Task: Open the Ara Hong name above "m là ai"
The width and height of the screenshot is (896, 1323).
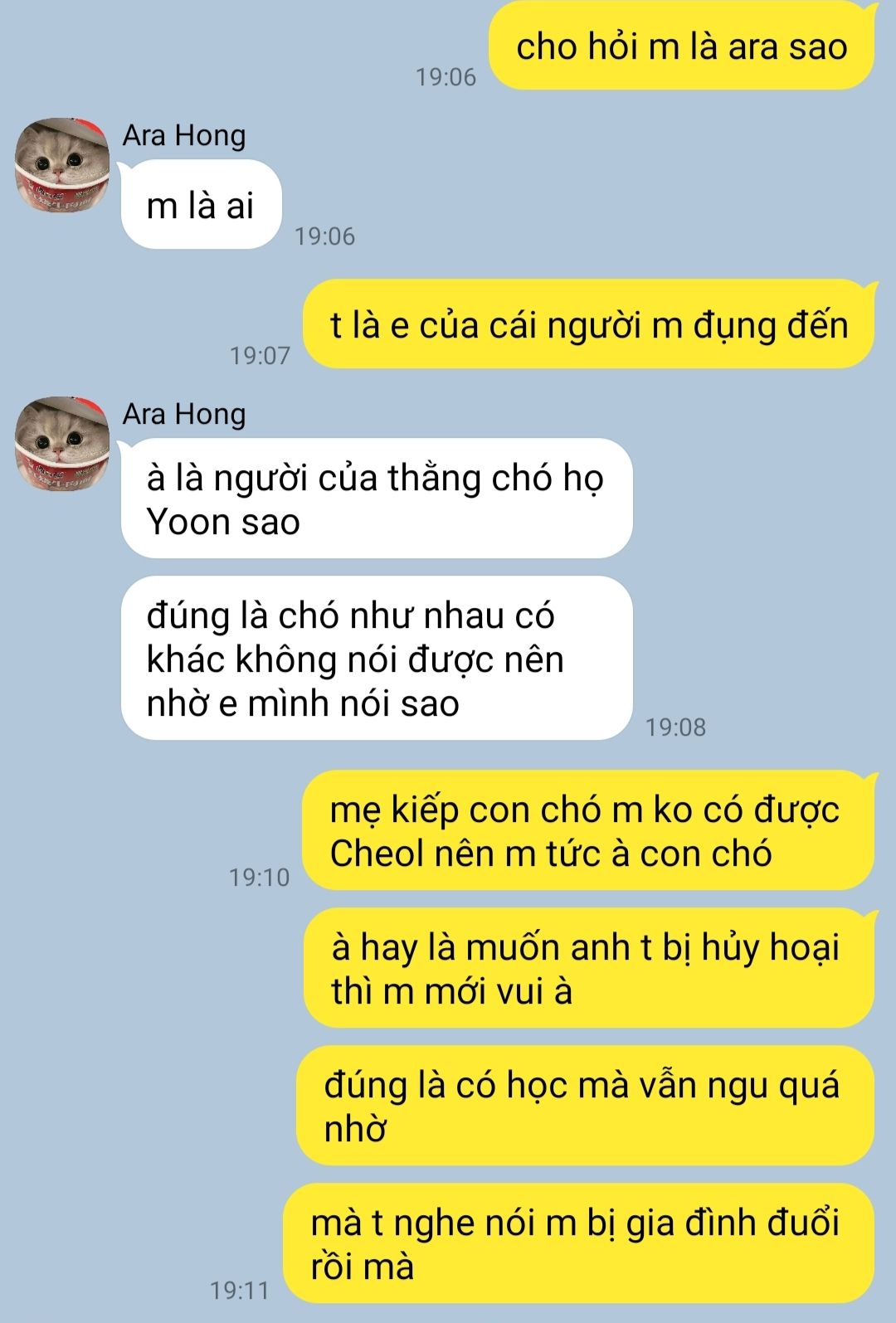Action: click(x=184, y=134)
